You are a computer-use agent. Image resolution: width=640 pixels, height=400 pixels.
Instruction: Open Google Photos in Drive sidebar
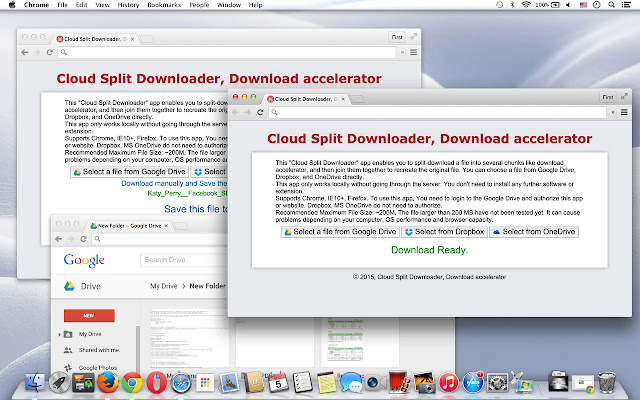pos(98,368)
